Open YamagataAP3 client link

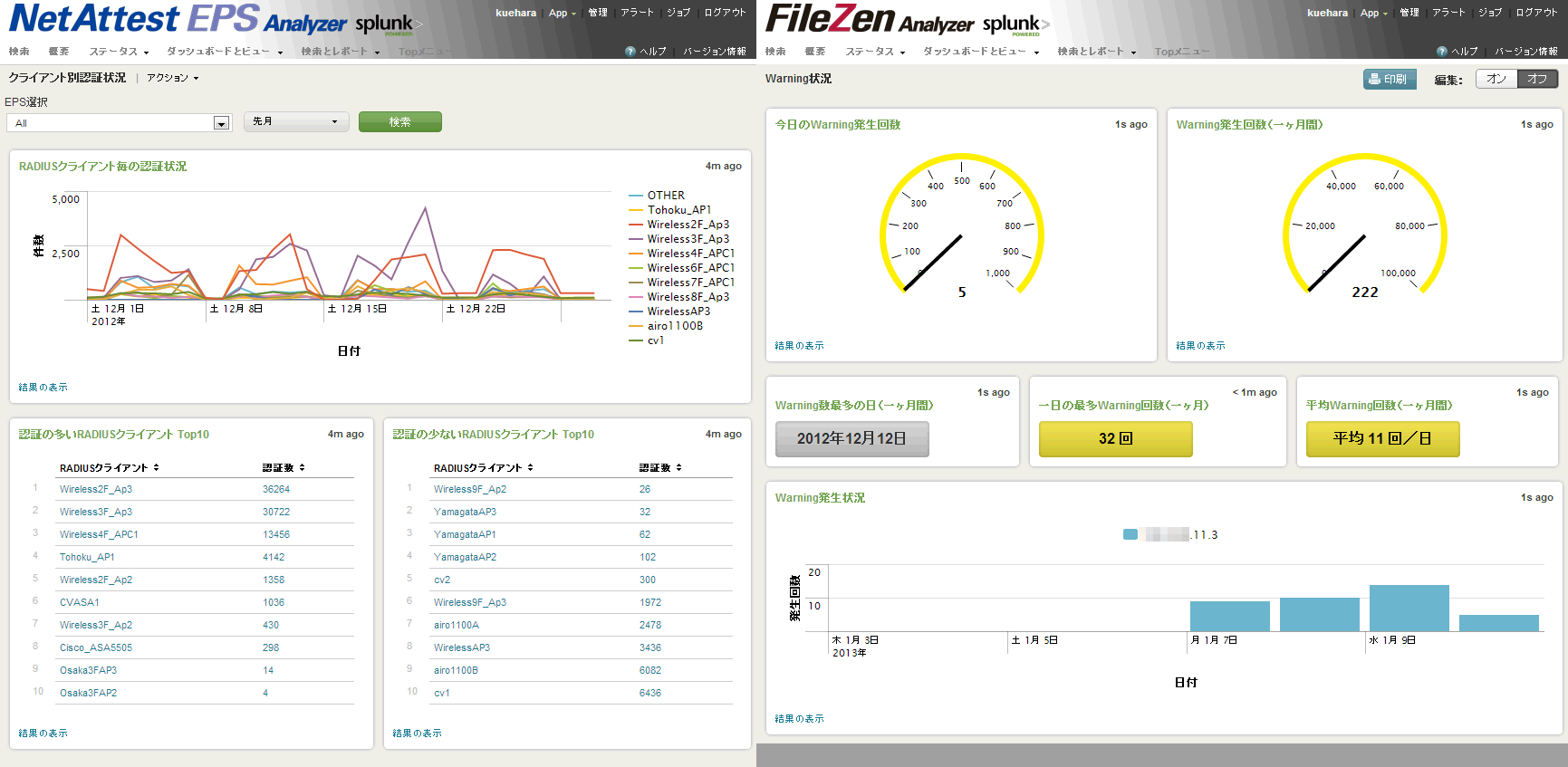click(x=465, y=512)
